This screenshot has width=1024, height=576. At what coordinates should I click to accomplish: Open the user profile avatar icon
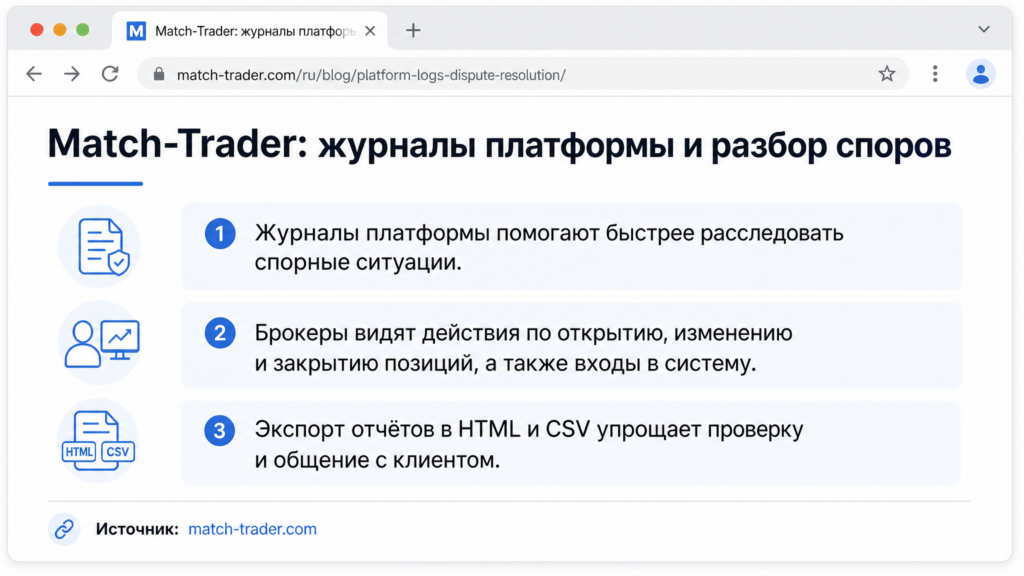click(x=980, y=74)
